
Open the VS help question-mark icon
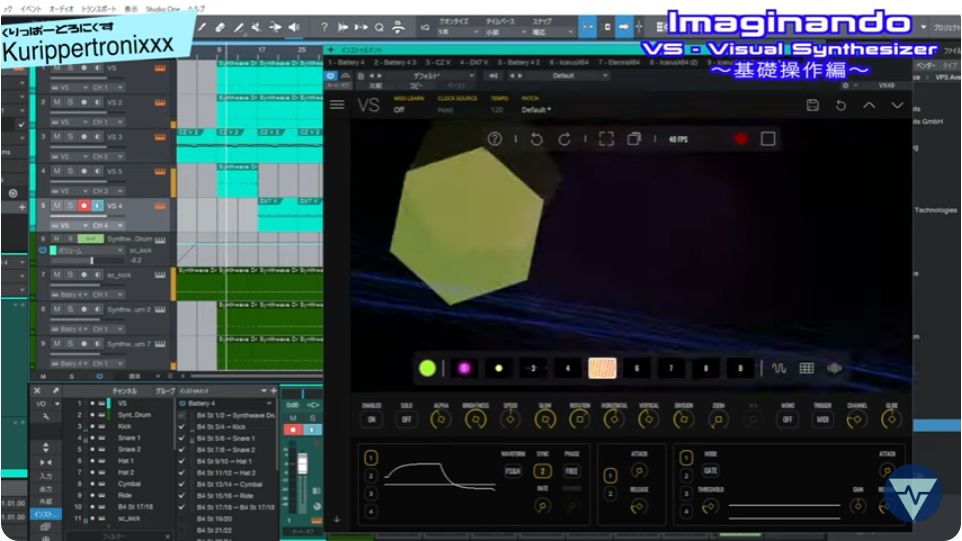click(x=494, y=139)
